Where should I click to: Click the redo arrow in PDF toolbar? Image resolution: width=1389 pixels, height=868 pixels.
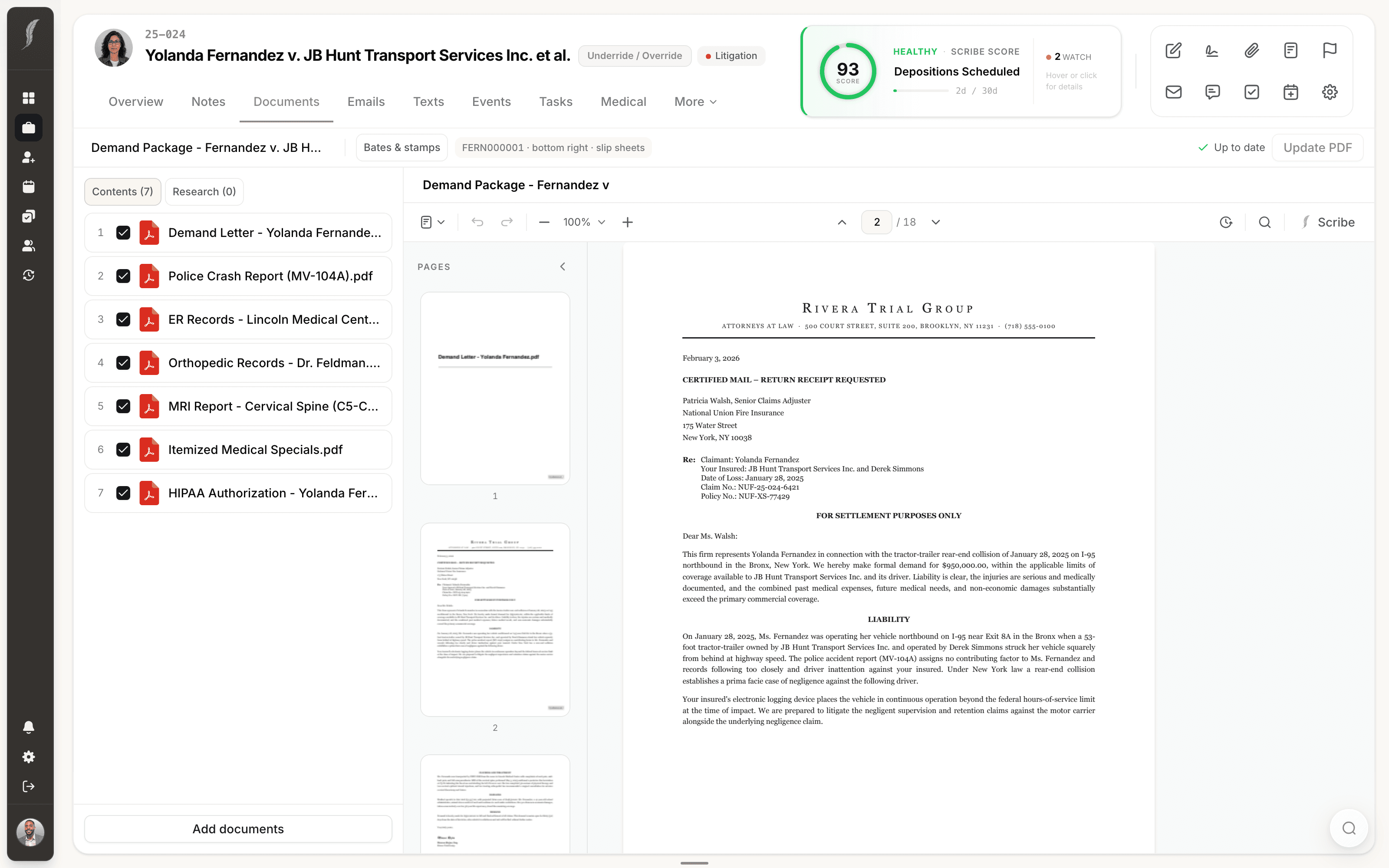click(x=507, y=222)
